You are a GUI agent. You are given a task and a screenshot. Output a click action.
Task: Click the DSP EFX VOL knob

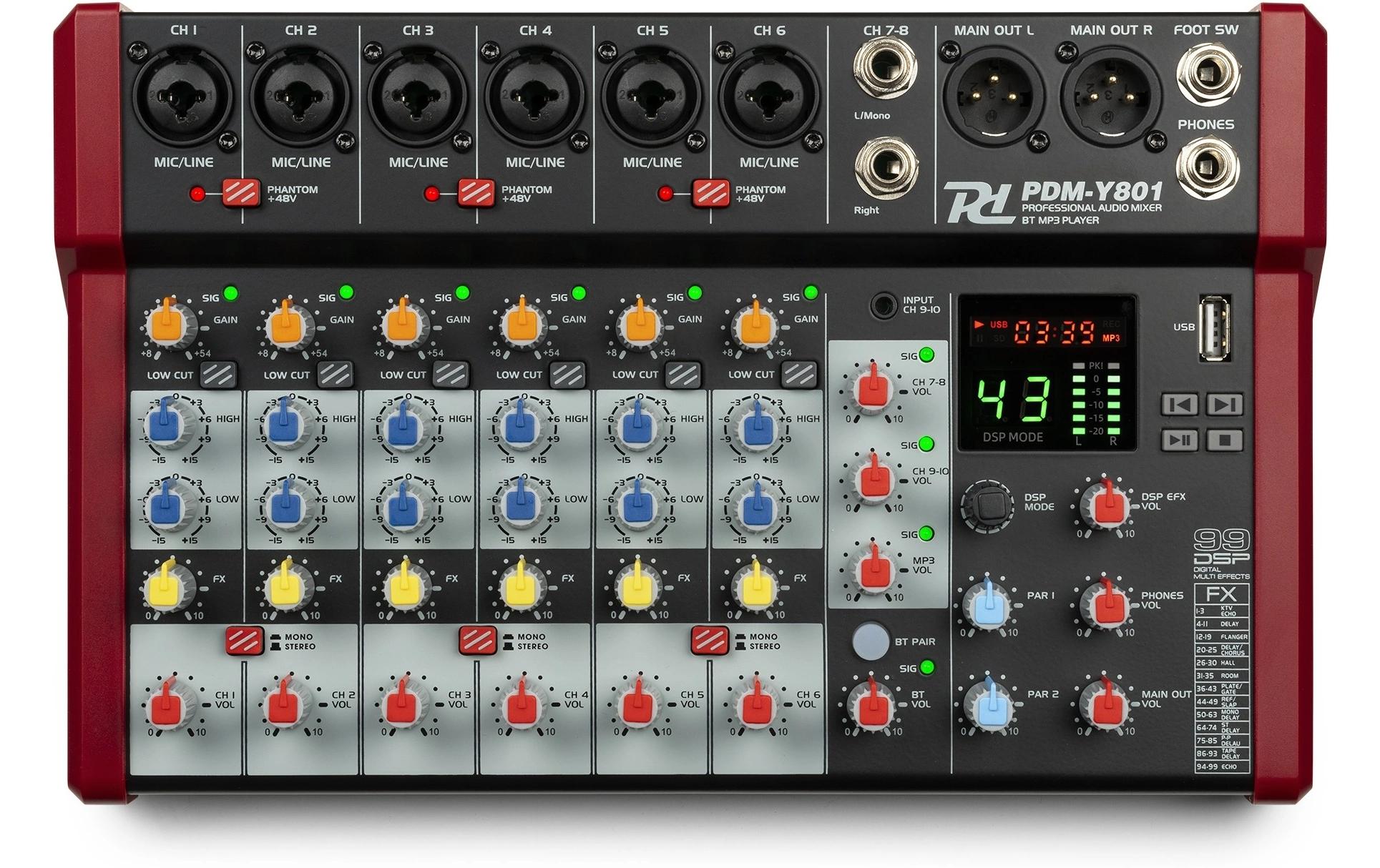[1106, 505]
